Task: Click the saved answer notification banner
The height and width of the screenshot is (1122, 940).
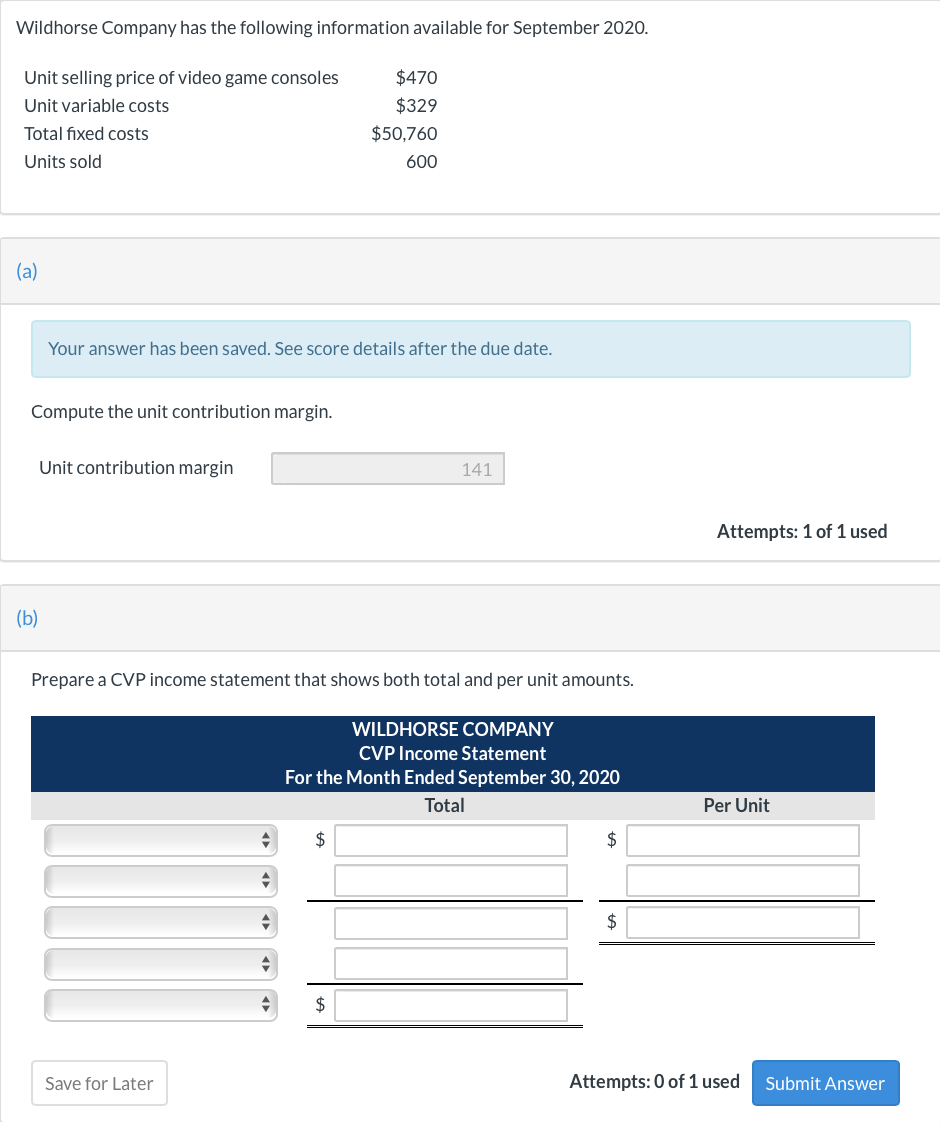Action: 470,348
